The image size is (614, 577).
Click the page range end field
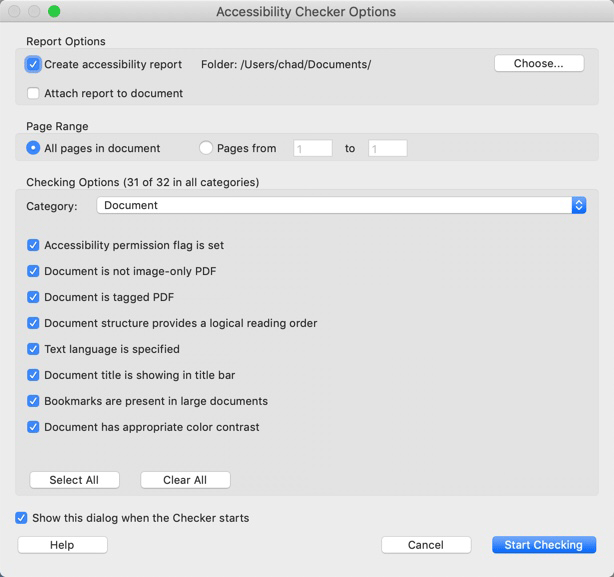(x=388, y=148)
